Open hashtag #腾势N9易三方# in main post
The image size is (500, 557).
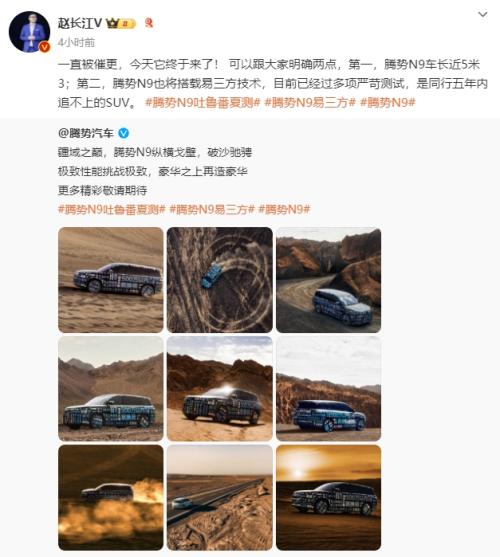[310, 103]
